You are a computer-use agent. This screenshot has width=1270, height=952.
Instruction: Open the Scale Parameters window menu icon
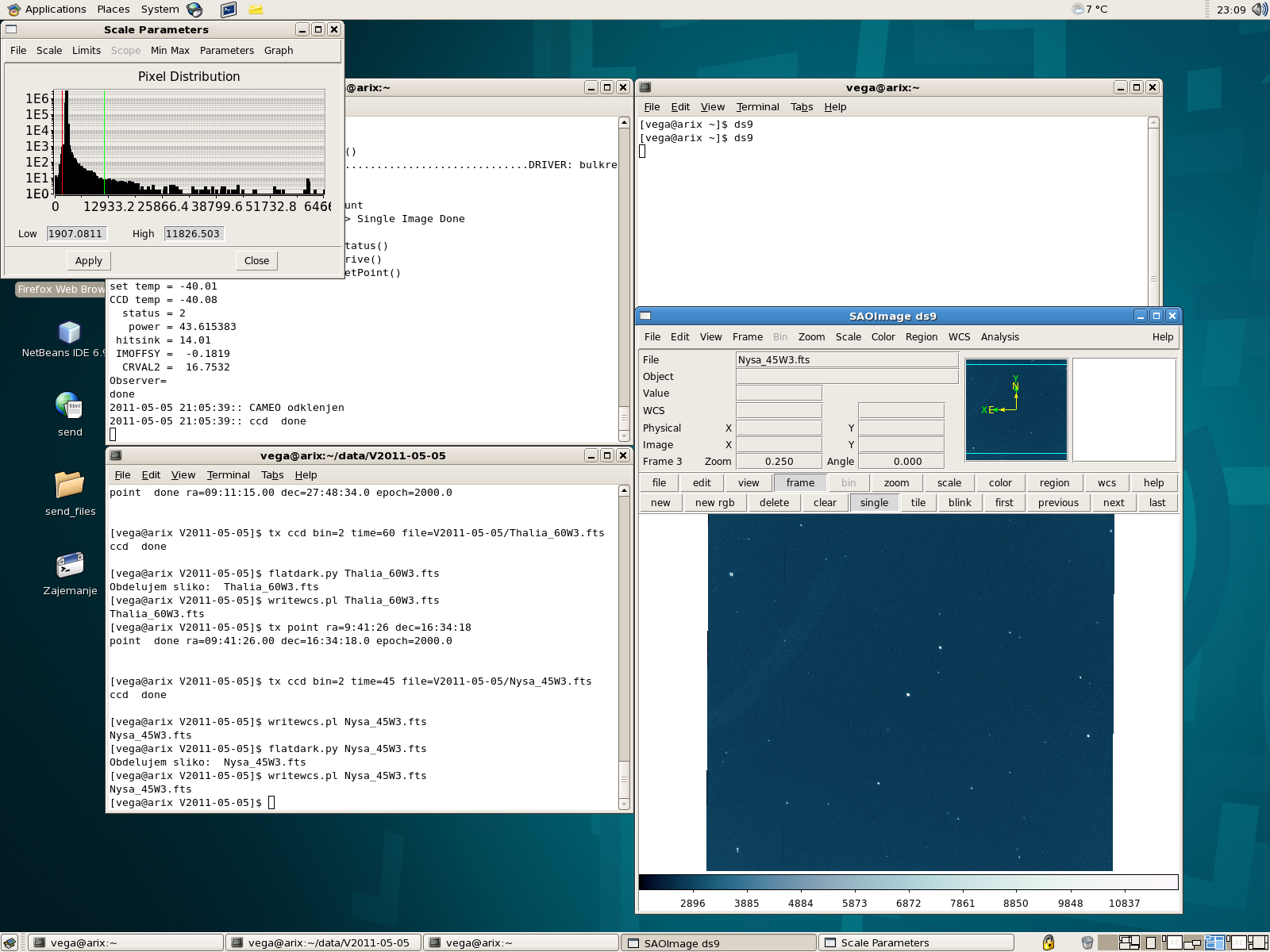point(11,29)
